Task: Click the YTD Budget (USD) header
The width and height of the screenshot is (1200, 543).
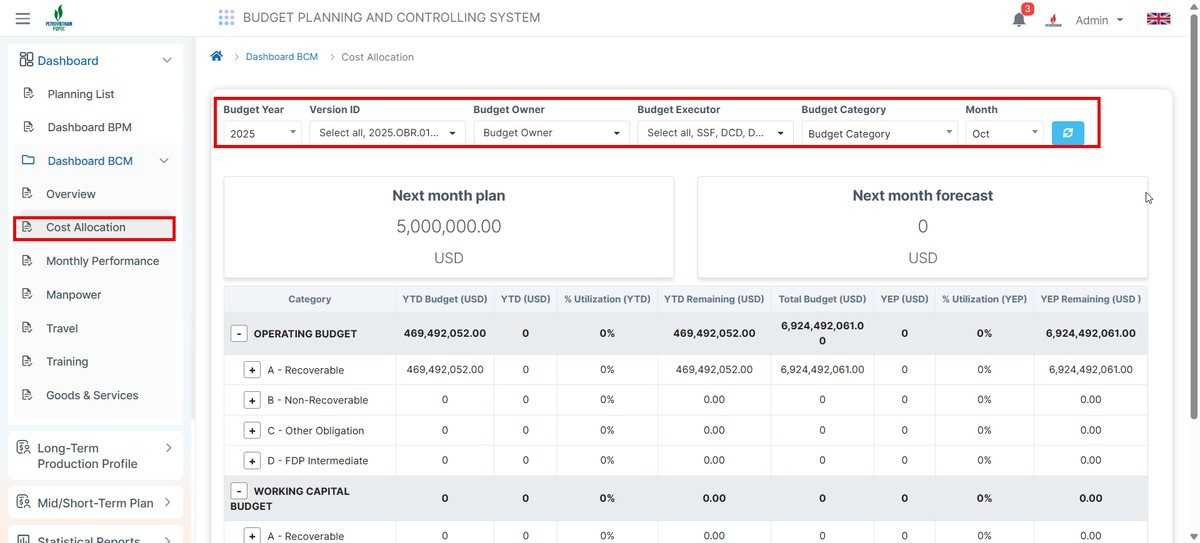Action: pyautogui.click(x=445, y=299)
